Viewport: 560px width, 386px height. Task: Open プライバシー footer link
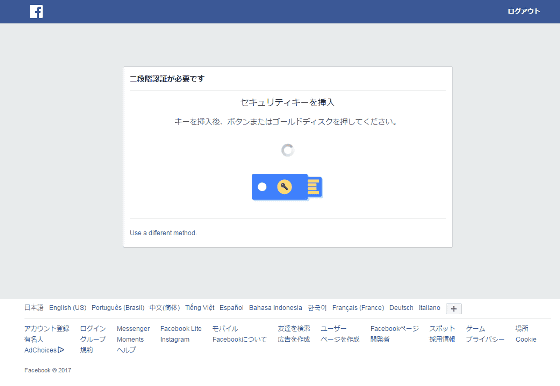[x=485, y=339]
